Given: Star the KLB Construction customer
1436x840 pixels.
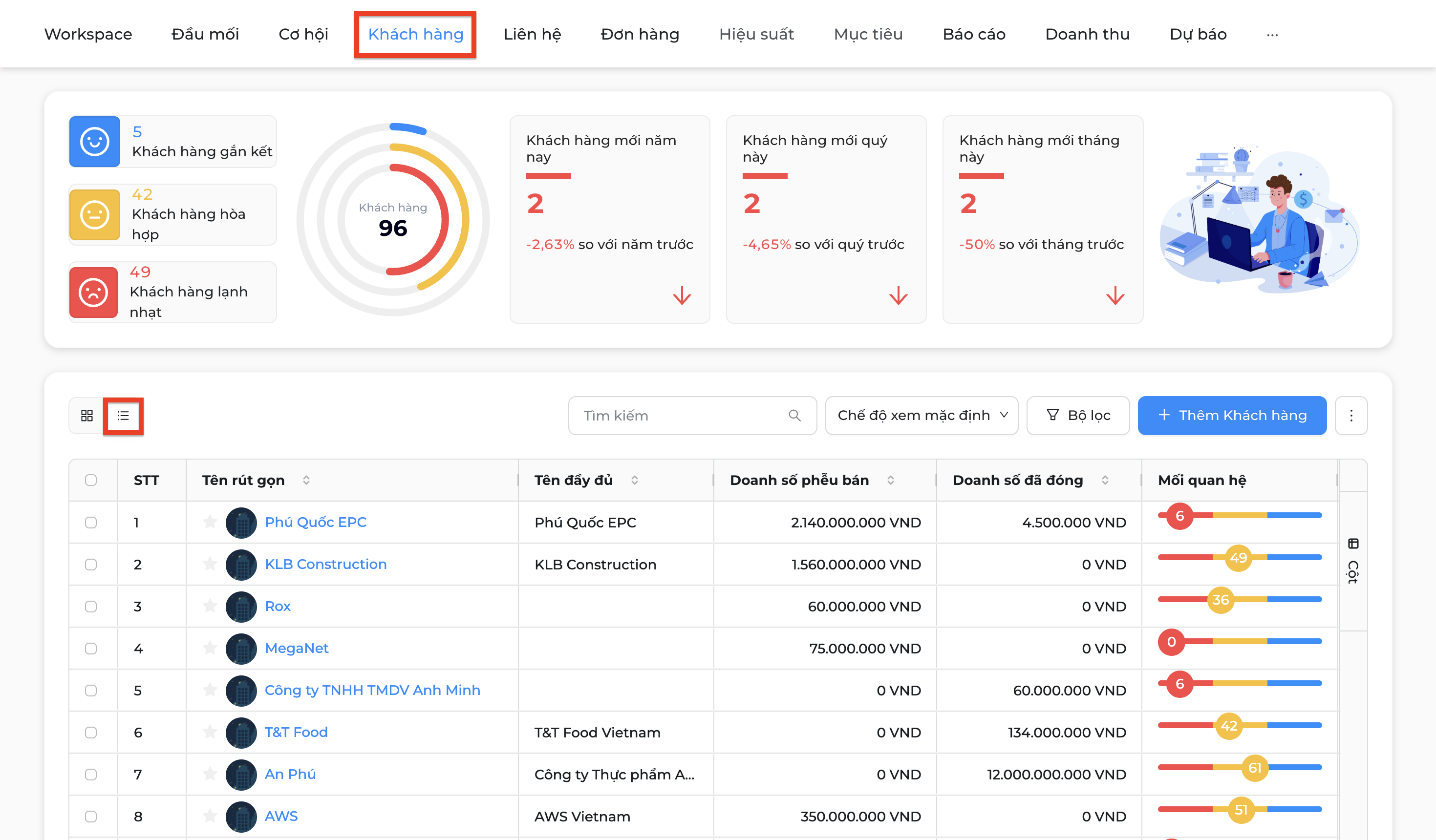Looking at the screenshot, I should tap(210, 564).
